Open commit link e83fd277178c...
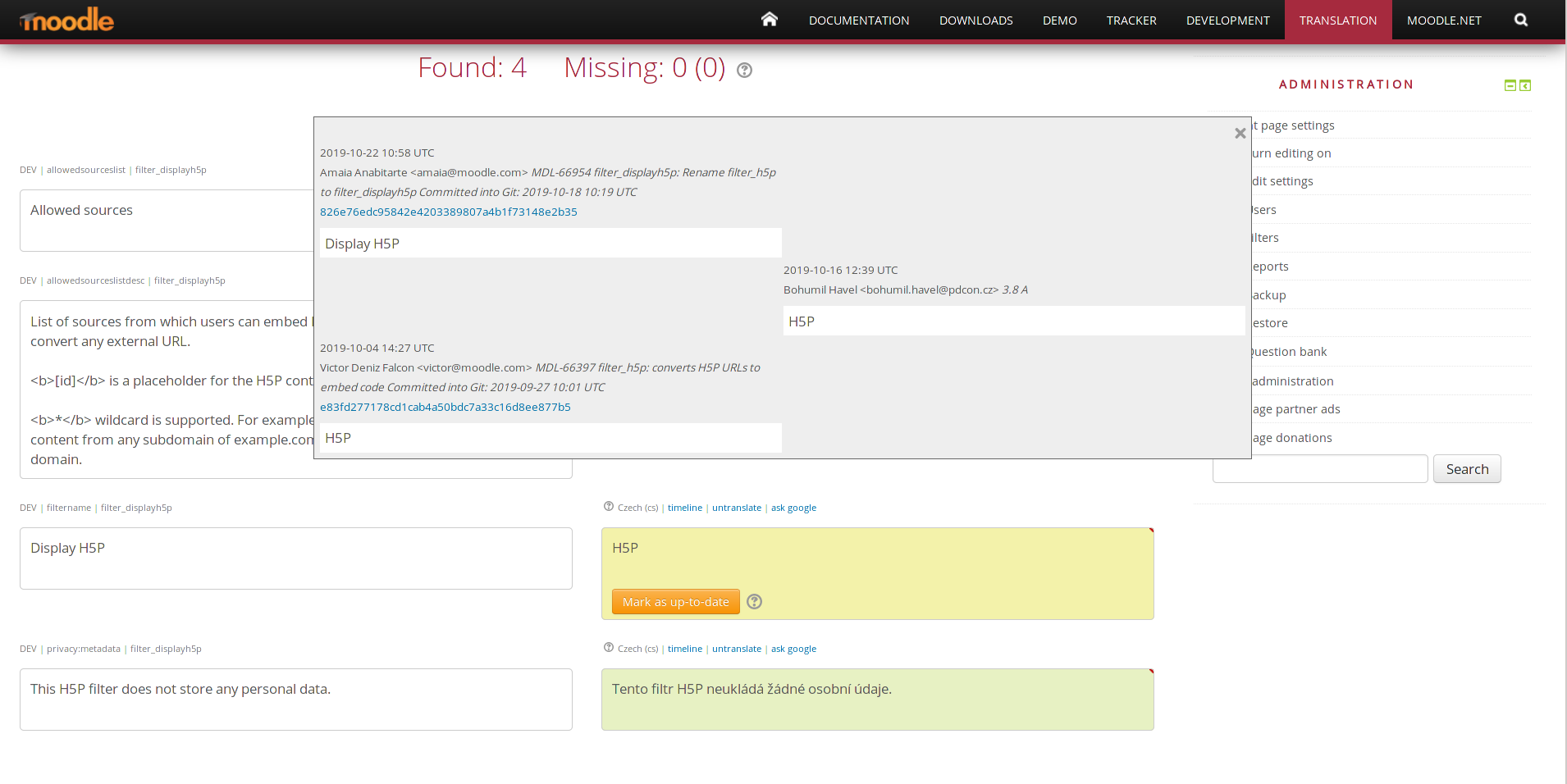1567x784 pixels. point(445,407)
